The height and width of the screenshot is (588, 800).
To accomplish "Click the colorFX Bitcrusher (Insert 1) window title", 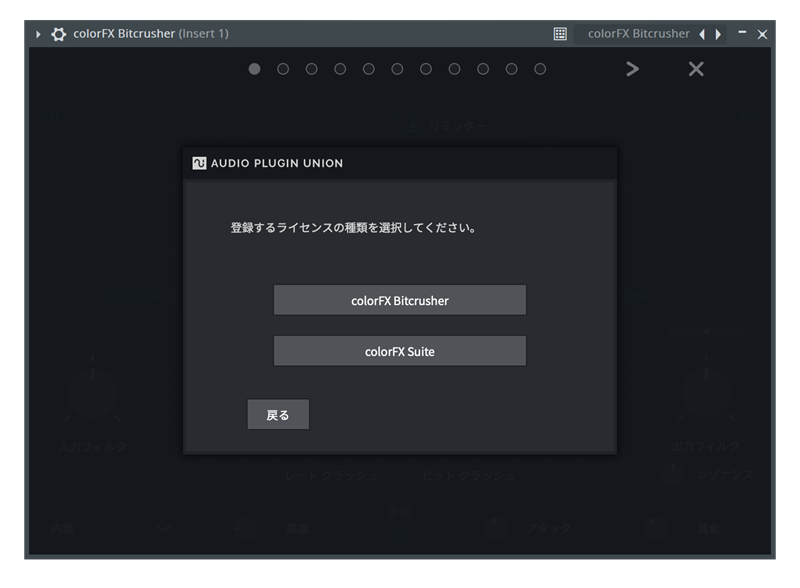I will [151, 34].
